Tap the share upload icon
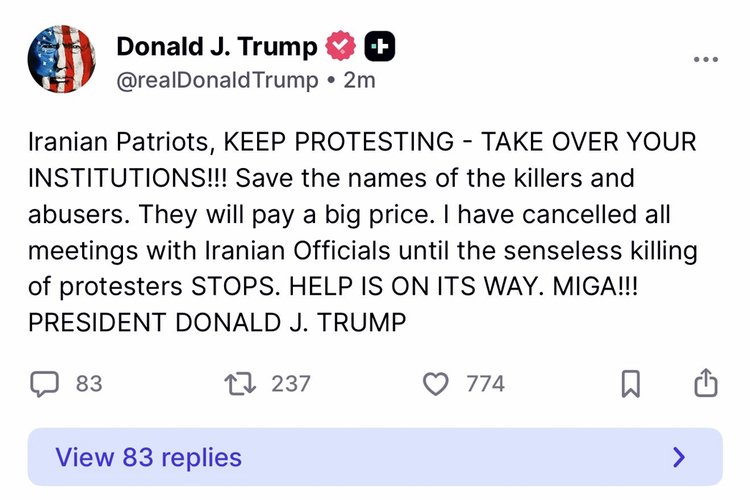 (705, 383)
